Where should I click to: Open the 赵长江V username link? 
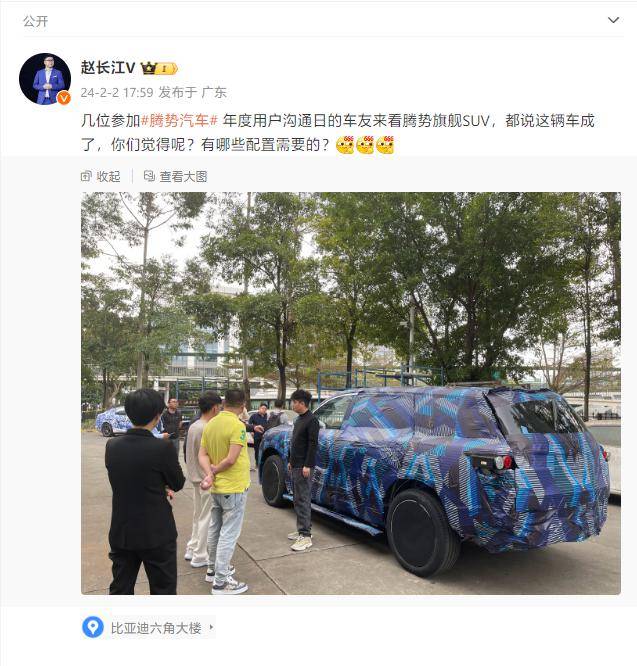pyautogui.click(x=108, y=68)
